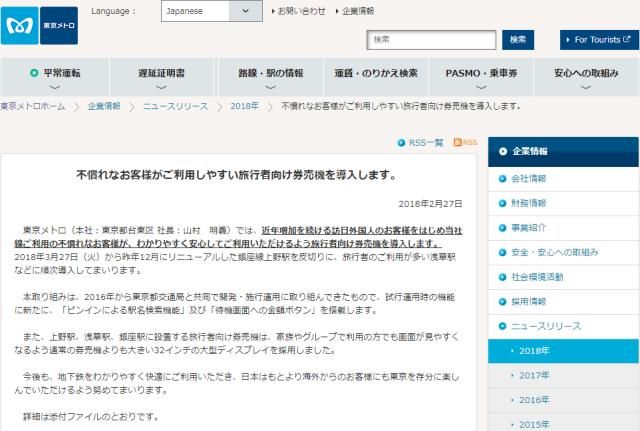Select 2015年 in the sidebar list
Screen dimensions: 640x431
pyautogui.click(x=563, y=423)
